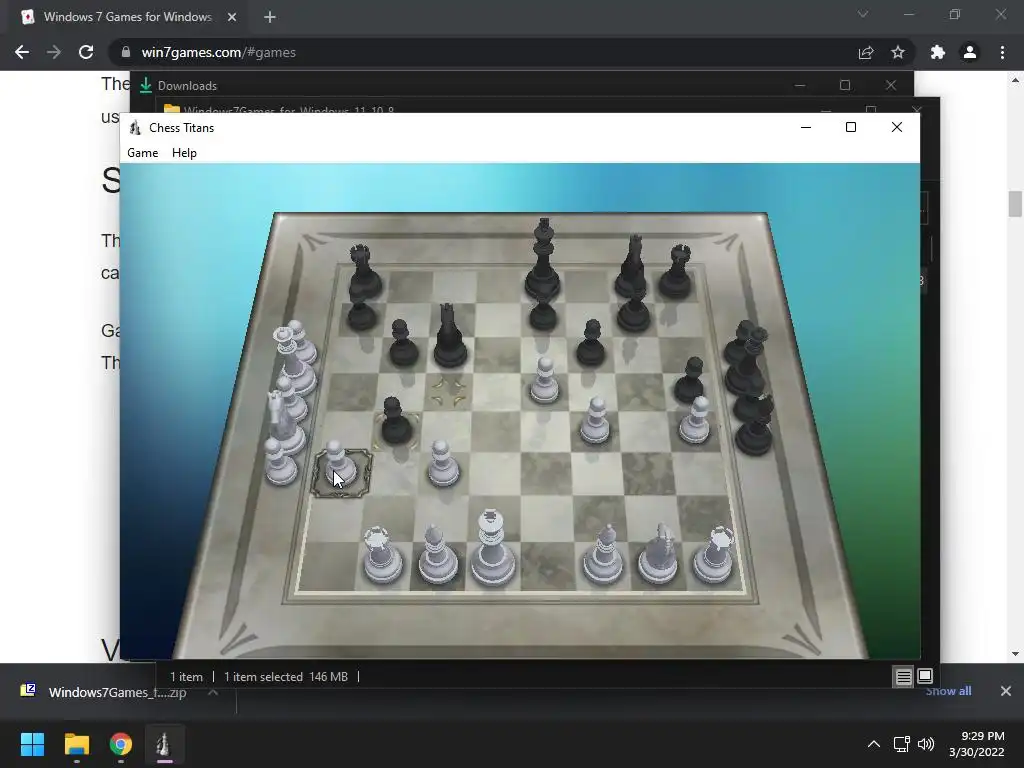Click the Chess Titans taskbar icon
1024x768 pixels.
164,744
